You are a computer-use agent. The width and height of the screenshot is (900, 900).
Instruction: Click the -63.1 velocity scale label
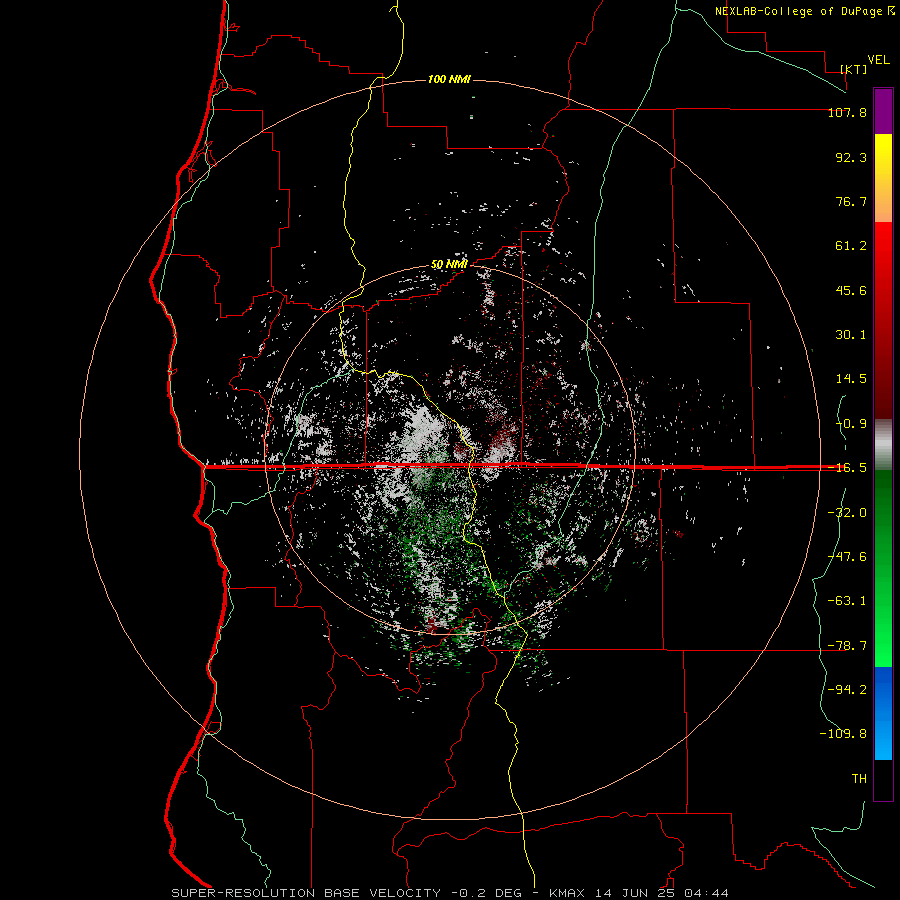[x=847, y=601]
